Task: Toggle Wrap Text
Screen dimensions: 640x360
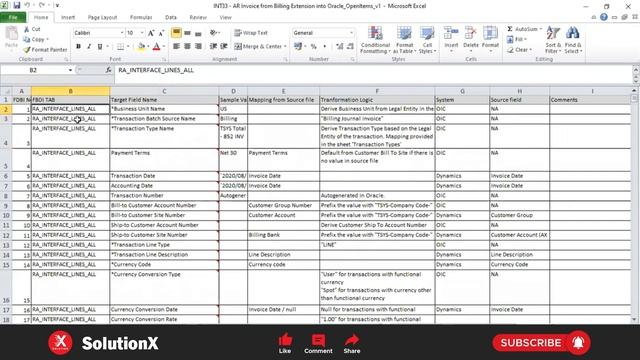Action: 251,33
